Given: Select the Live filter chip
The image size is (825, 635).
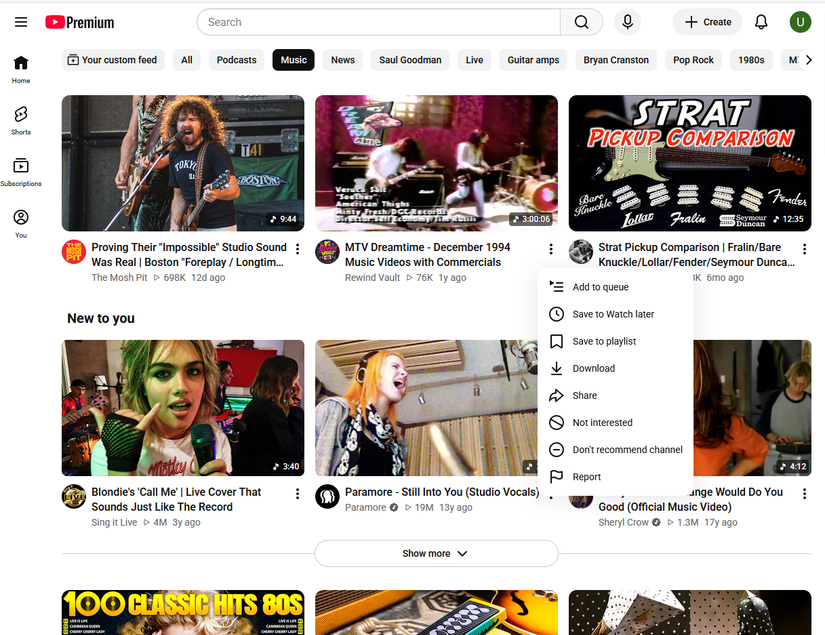Looking at the screenshot, I should click(x=474, y=60).
